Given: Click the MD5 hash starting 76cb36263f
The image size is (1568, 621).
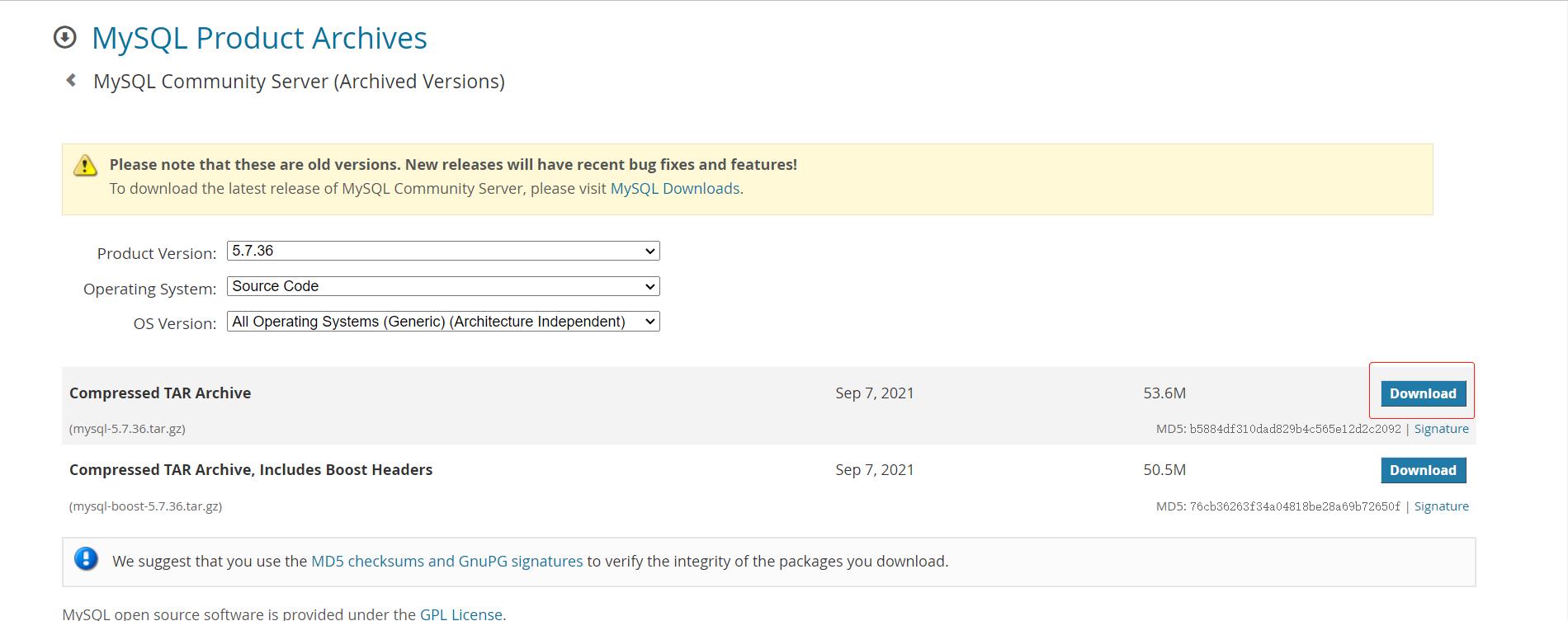Looking at the screenshot, I should tap(1295, 506).
